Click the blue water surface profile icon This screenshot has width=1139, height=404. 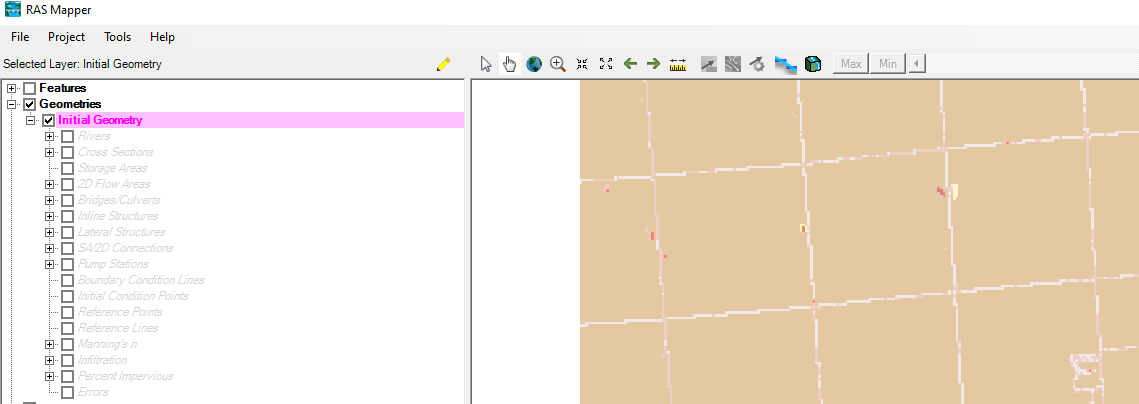785,65
